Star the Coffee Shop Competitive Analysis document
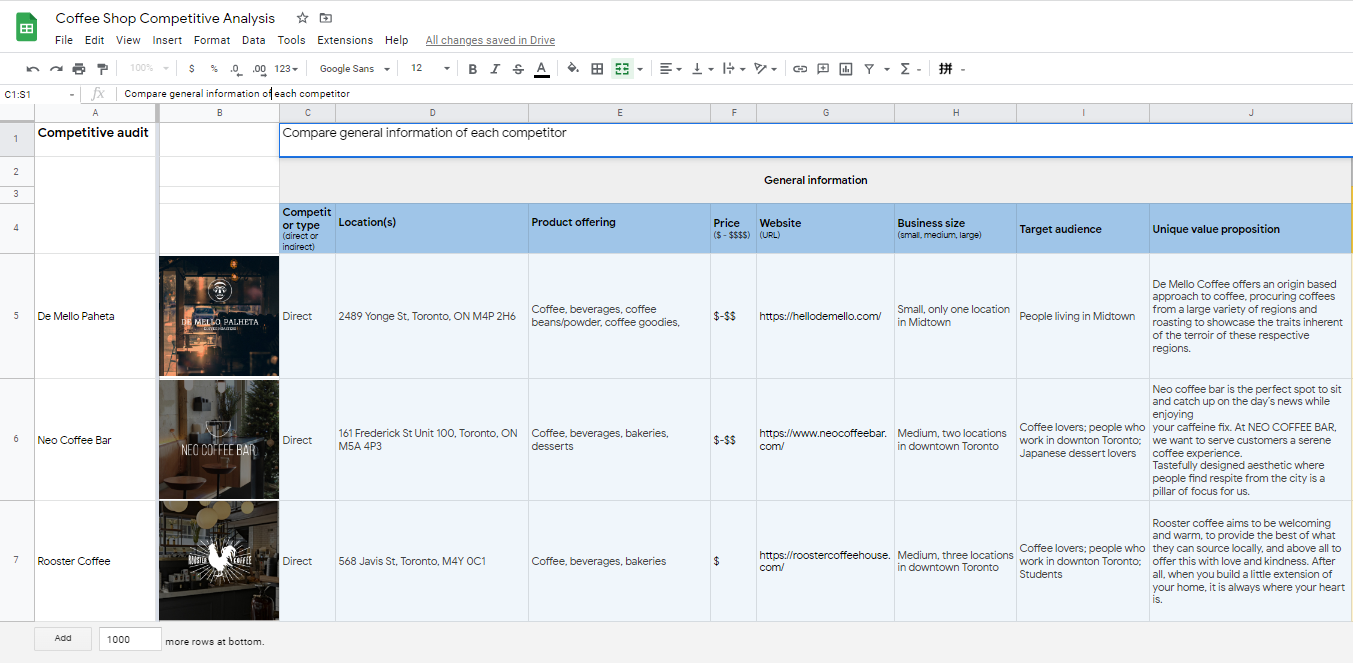 (303, 18)
